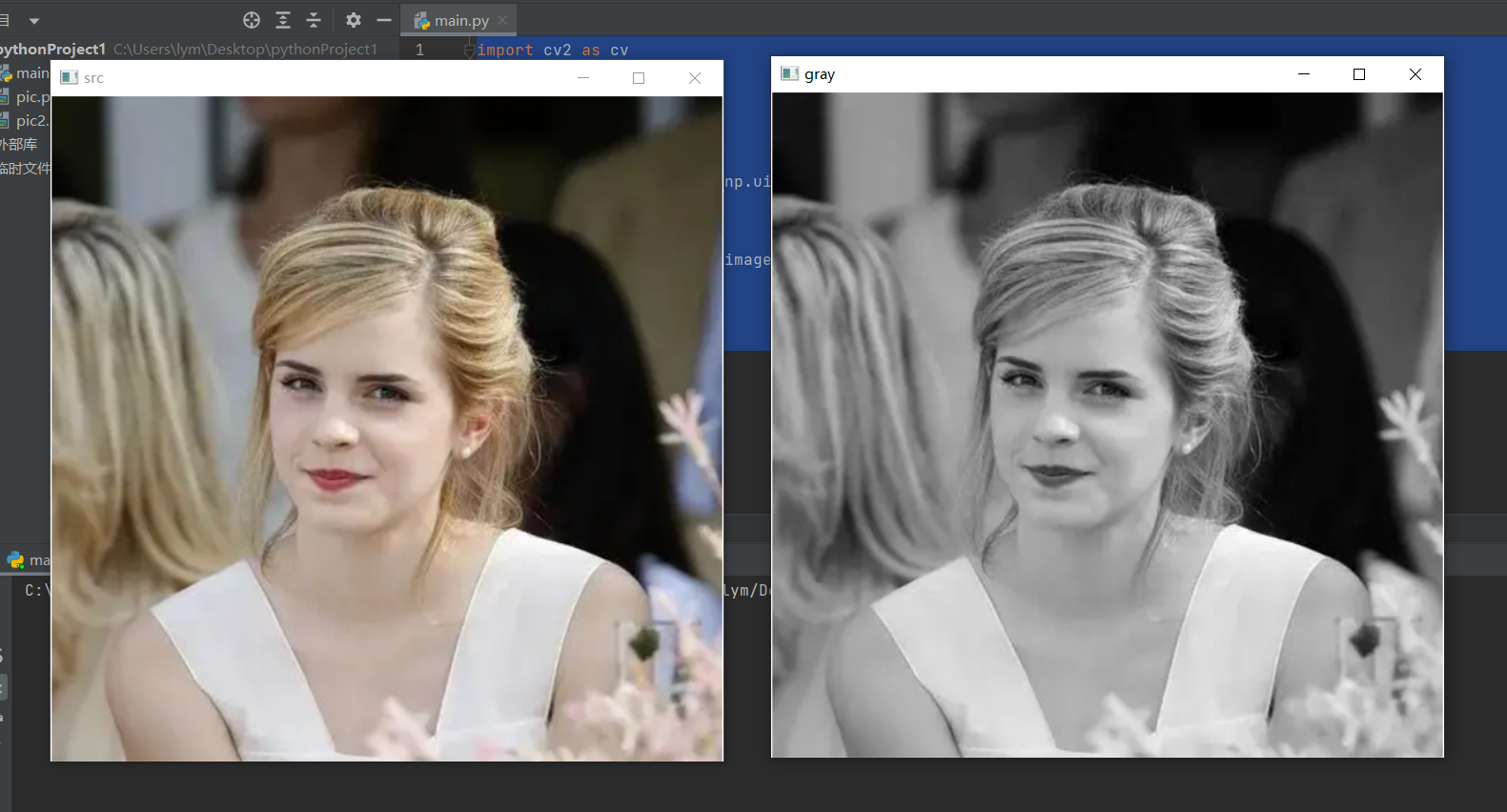Viewport: 1507px width, 812px height.
Task: Expand all items in project tree
Action: point(283,20)
